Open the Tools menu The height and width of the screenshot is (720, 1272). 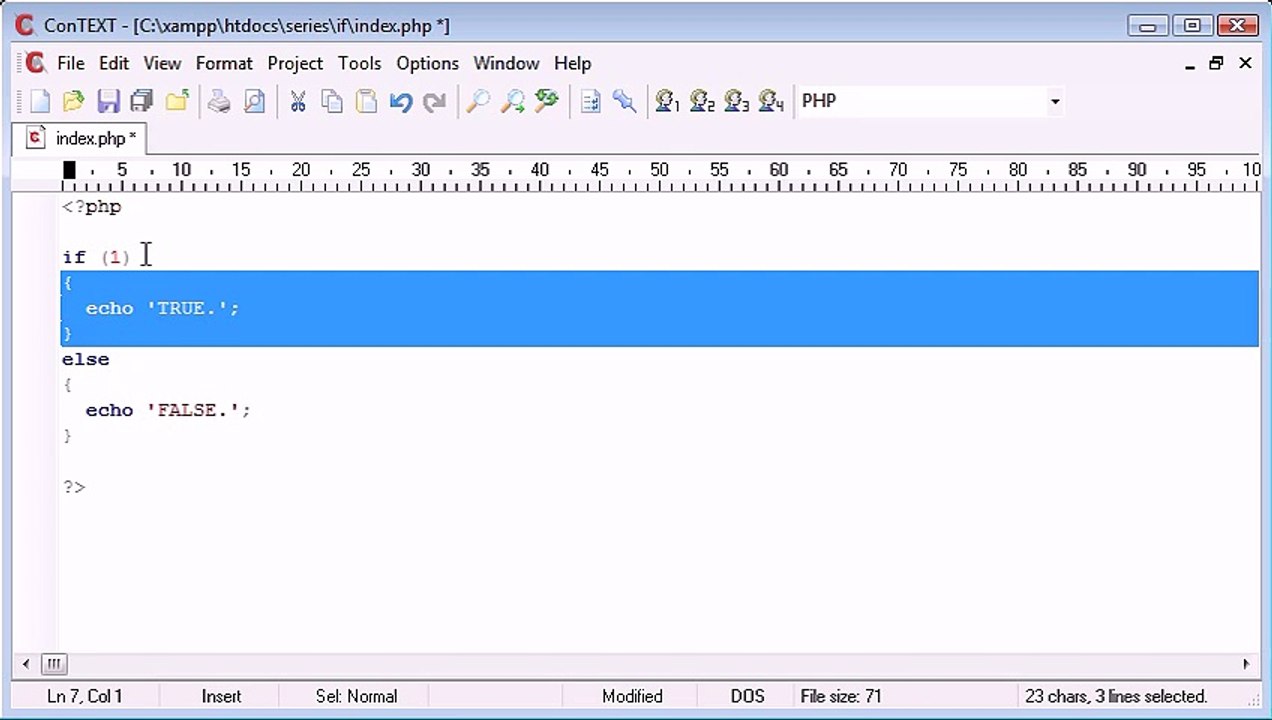click(359, 63)
